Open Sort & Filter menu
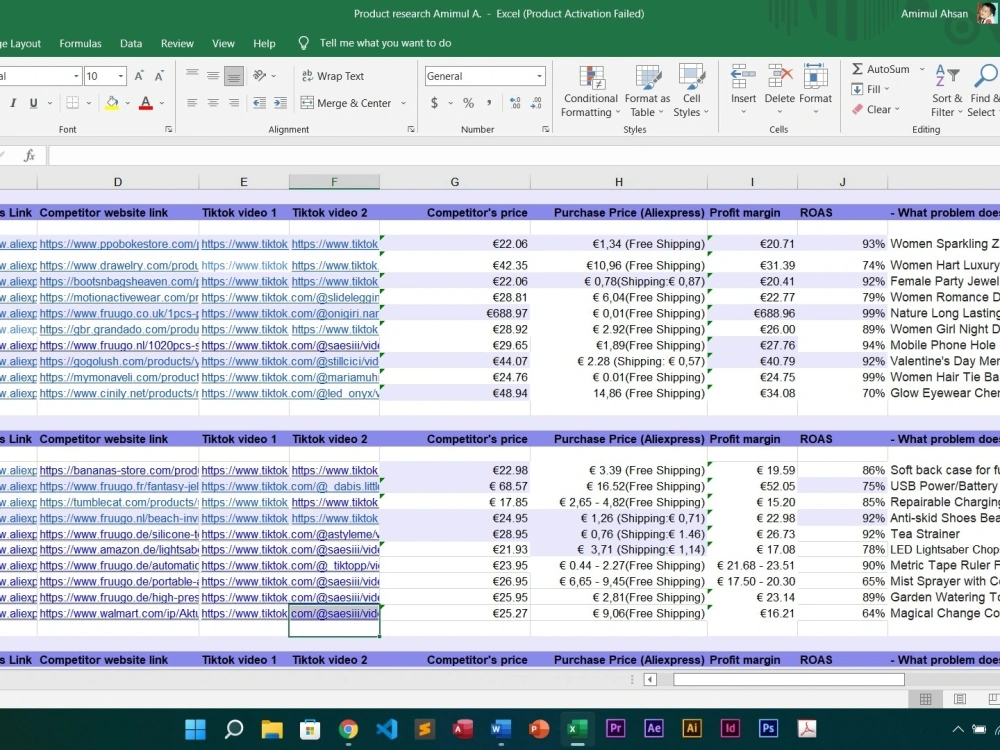 pos(946,91)
